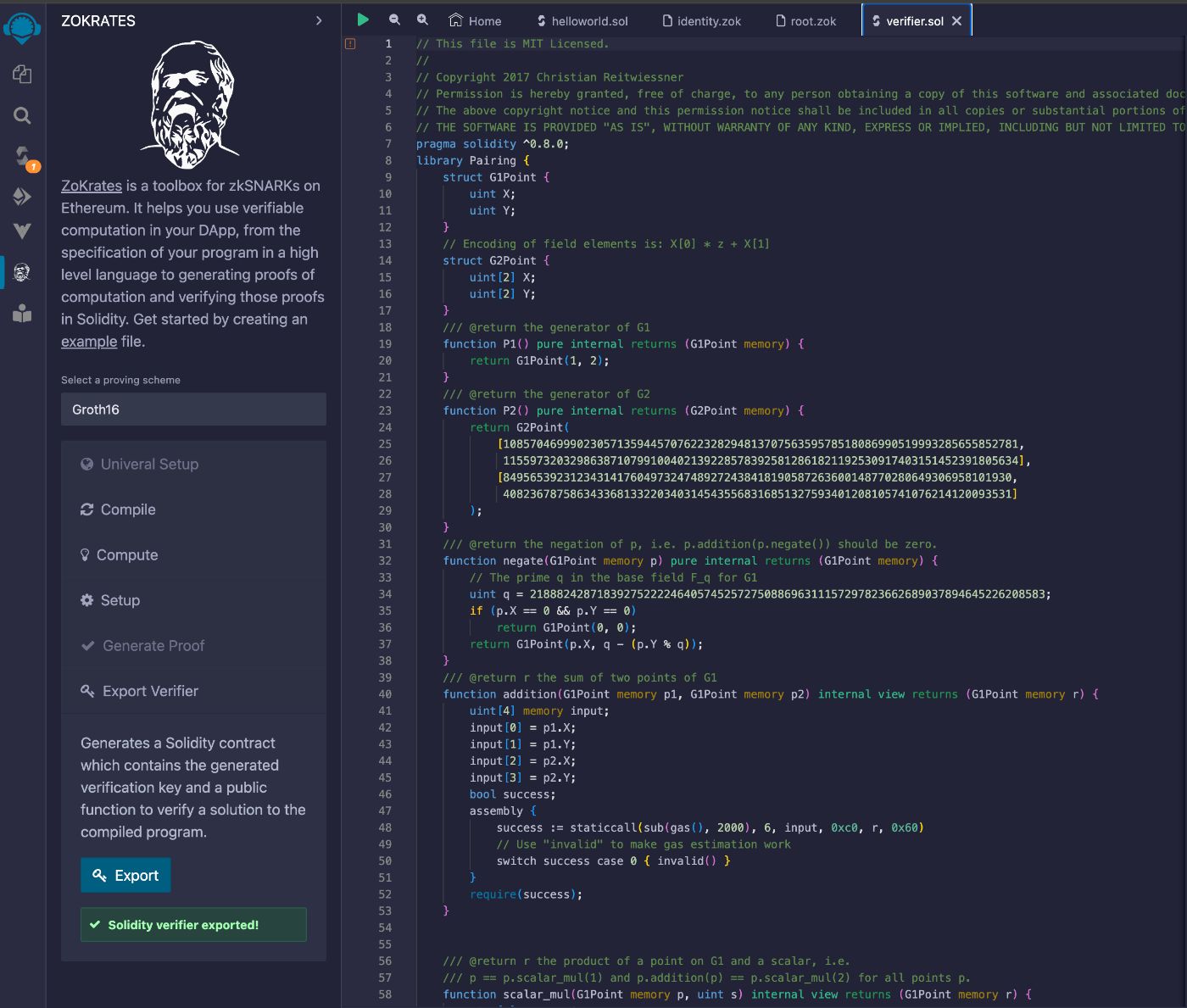
Task: Zoom out the editor font
Action: 394,20
